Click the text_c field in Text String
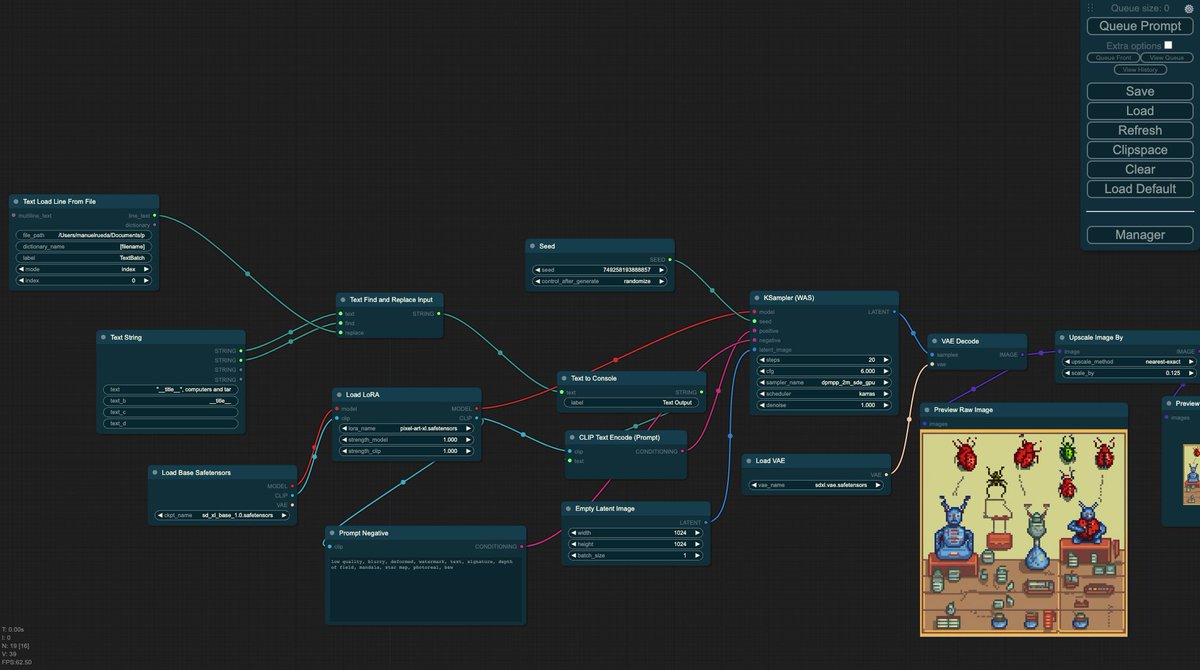1200x670 pixels. click(x=172, y=412)
